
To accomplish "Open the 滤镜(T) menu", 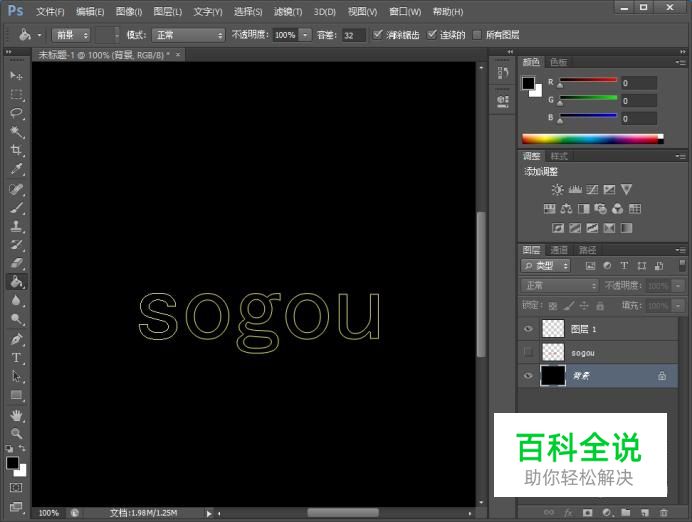I will tap(288, 11).
